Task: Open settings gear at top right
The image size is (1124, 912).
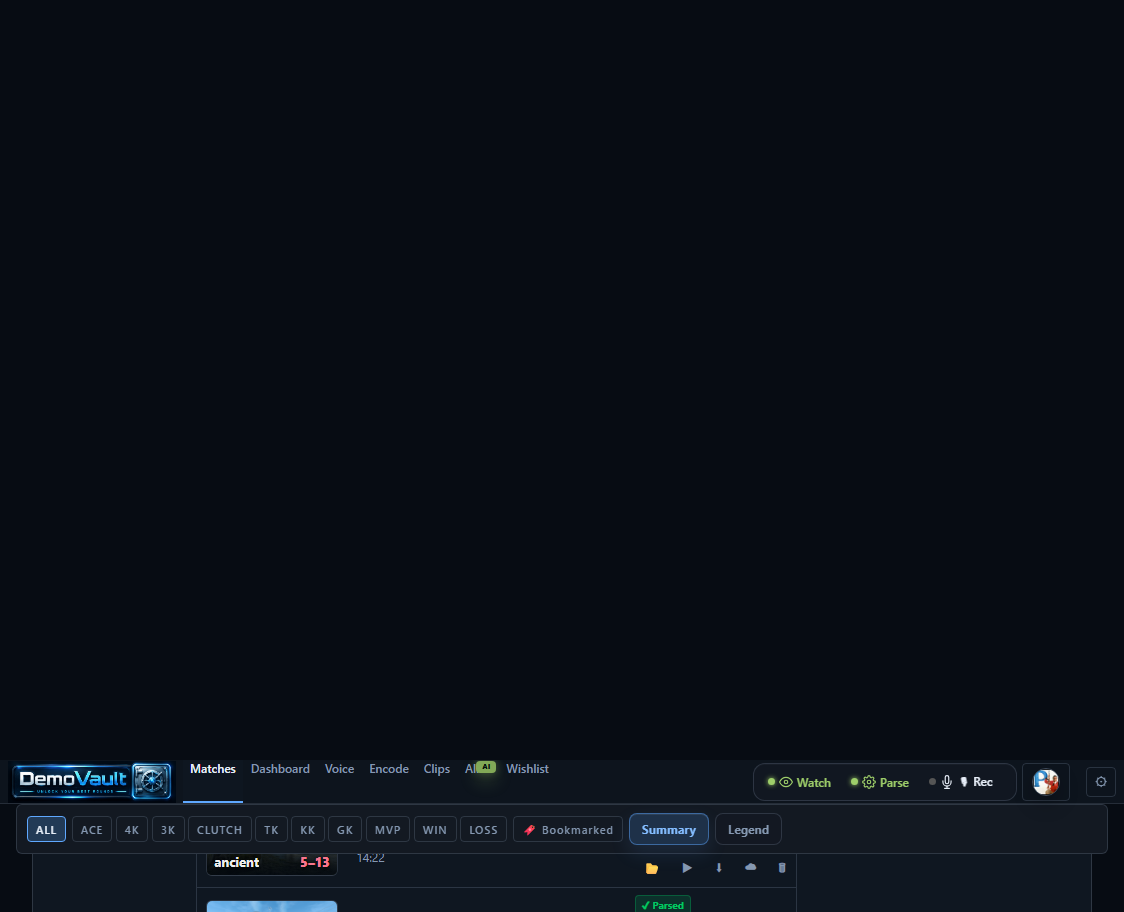Action: 1101,782
